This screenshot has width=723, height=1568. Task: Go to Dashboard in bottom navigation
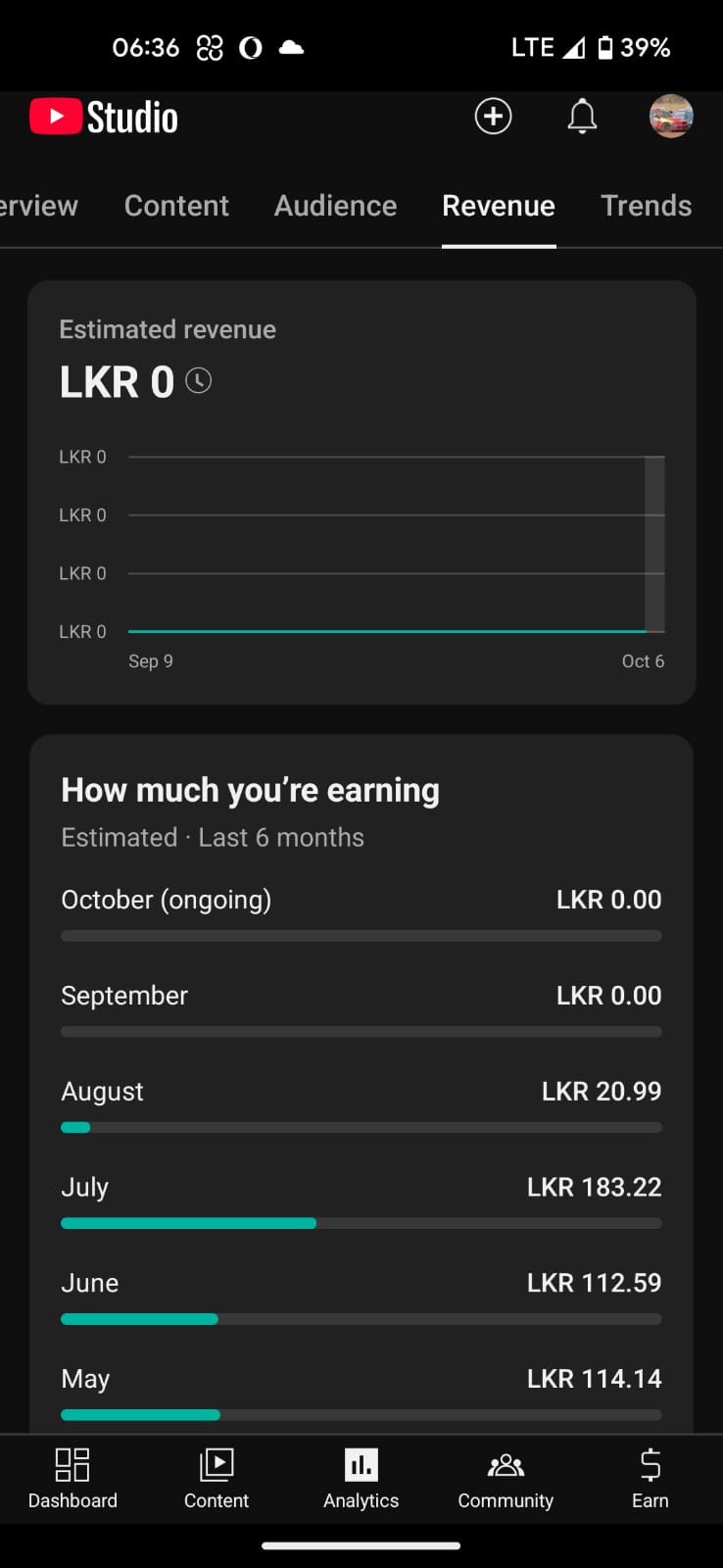click(72, 1479)
